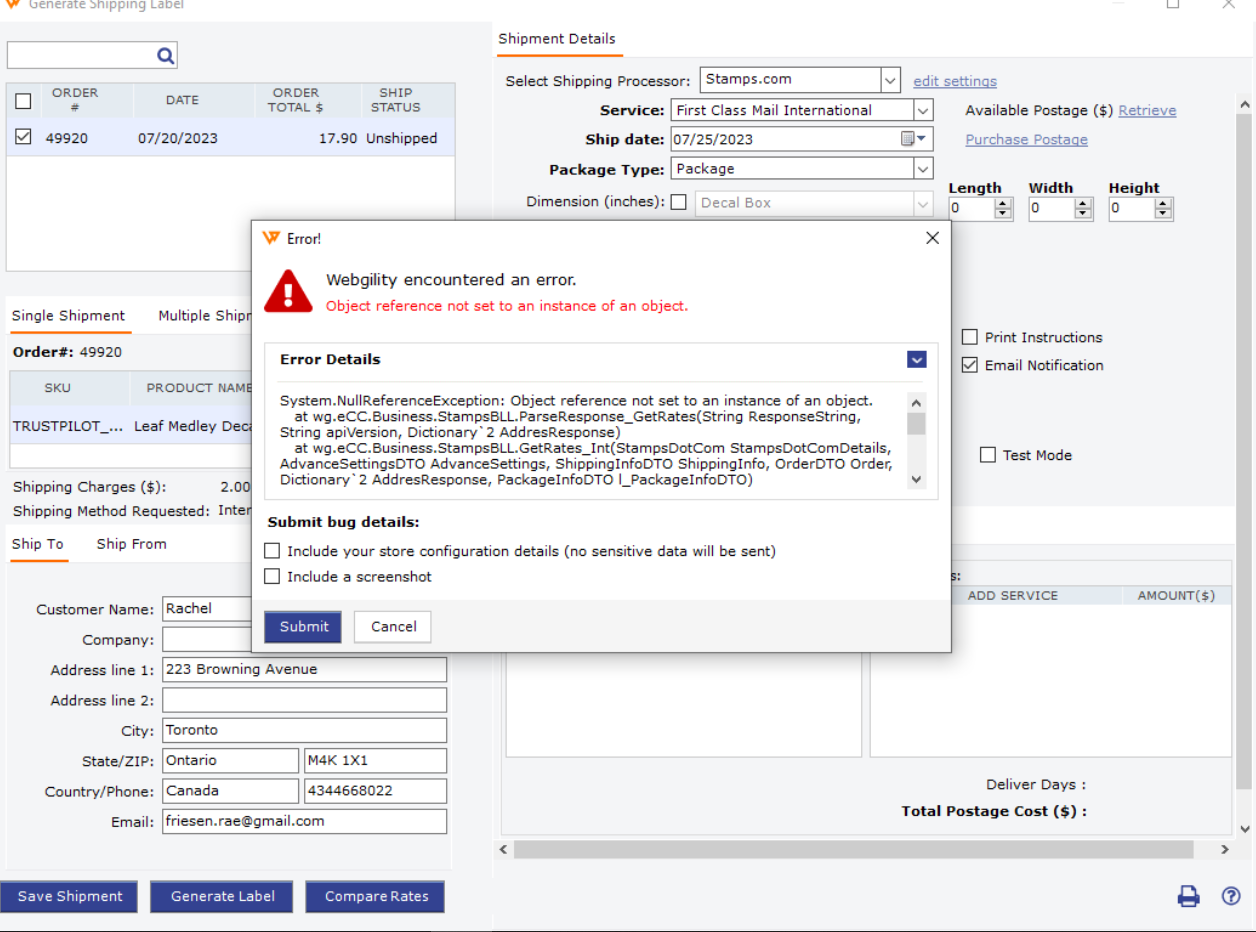Click the right panel vertical scrollbar down arrow

pyautogui.click(x=1245, y=829)
